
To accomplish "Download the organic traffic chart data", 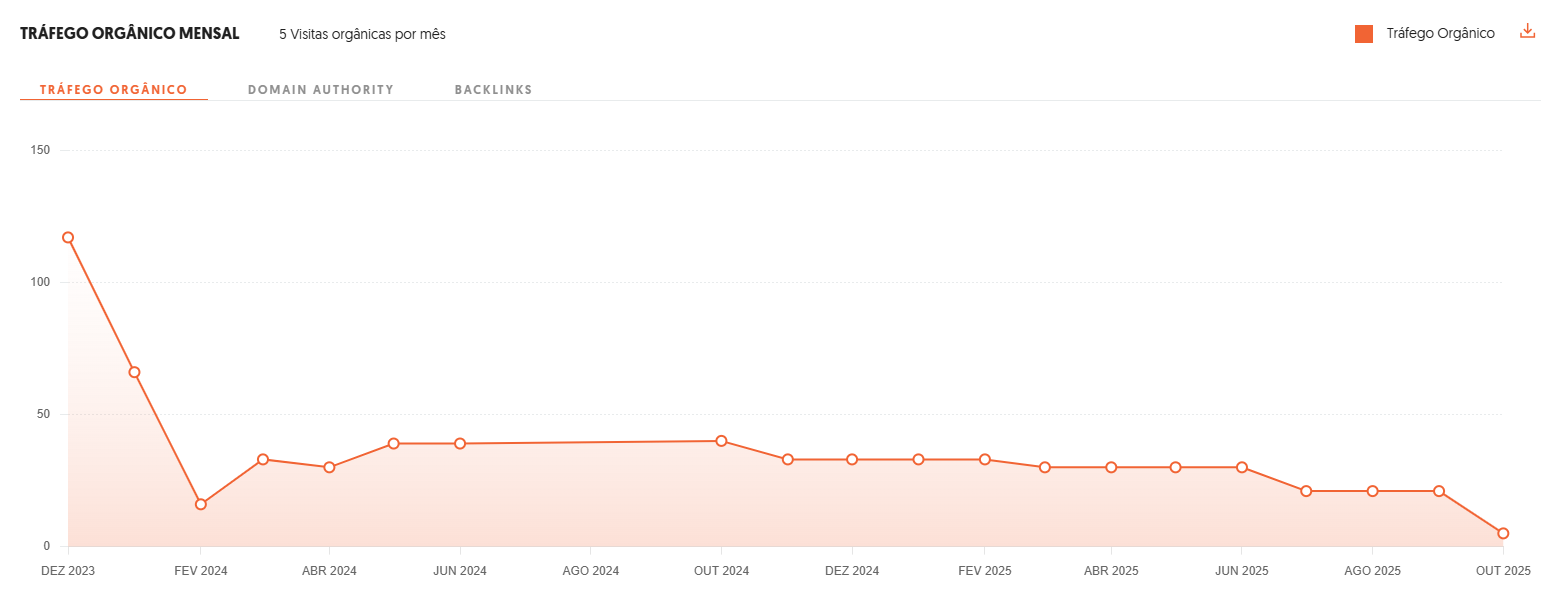I will (1527, 31).
